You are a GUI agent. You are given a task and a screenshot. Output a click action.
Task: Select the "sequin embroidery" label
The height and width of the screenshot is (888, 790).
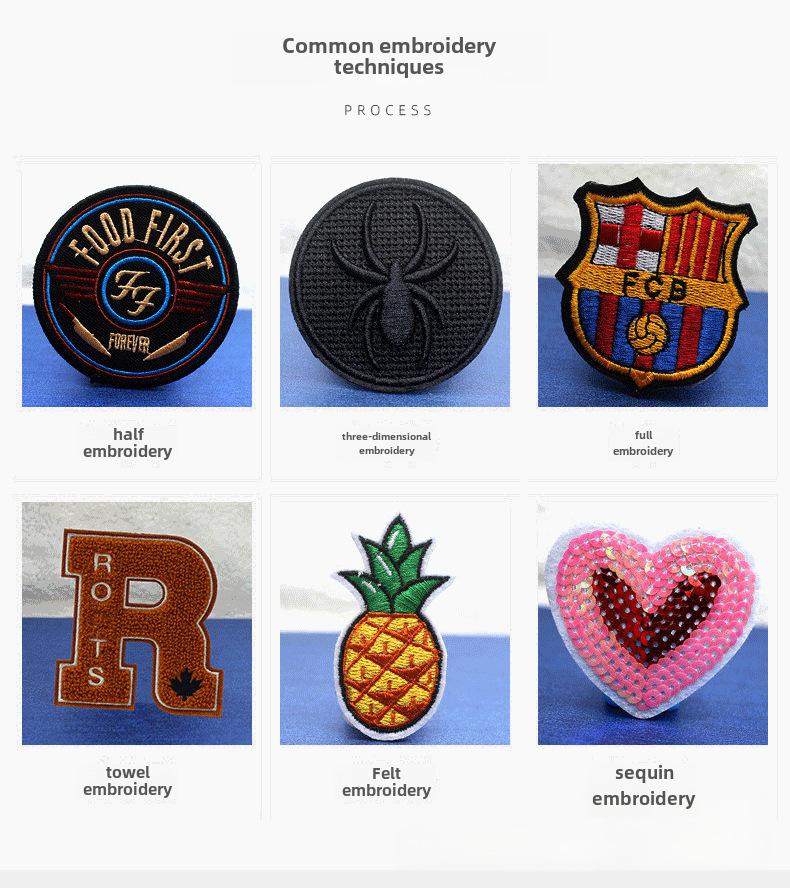pos(643,785)
